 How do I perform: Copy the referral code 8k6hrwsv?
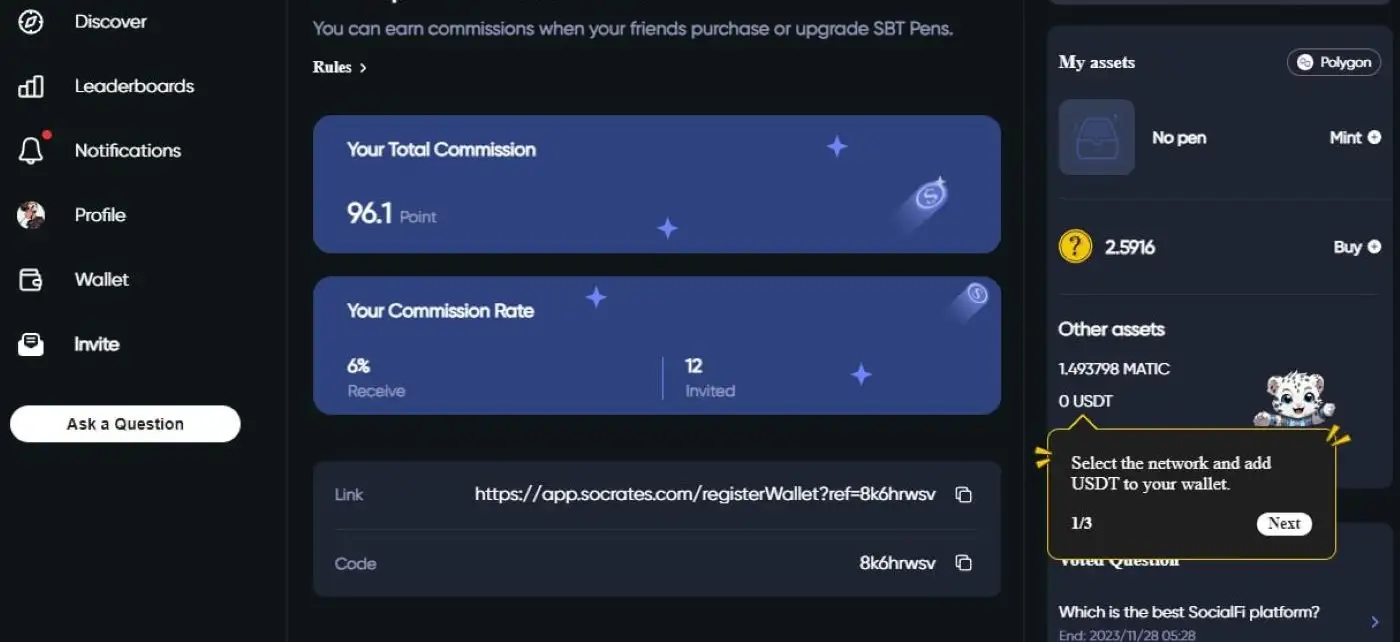click(963, 563)
